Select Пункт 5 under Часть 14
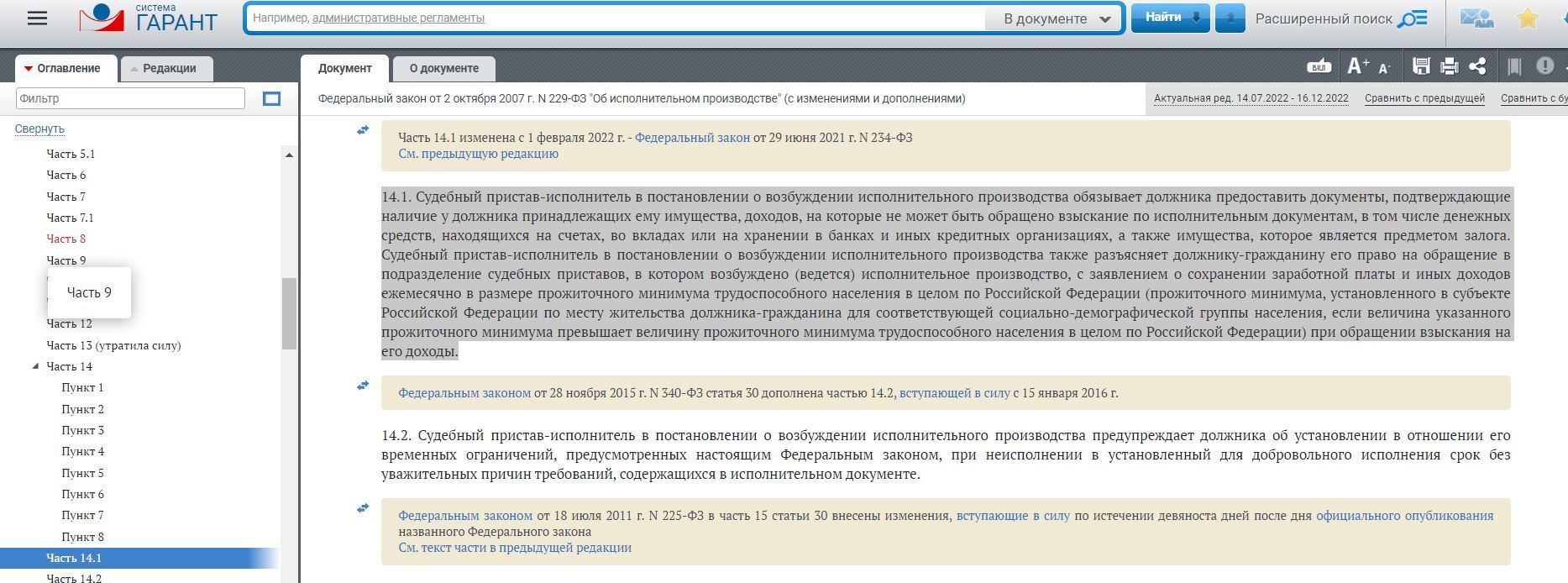 pos(83,473)
